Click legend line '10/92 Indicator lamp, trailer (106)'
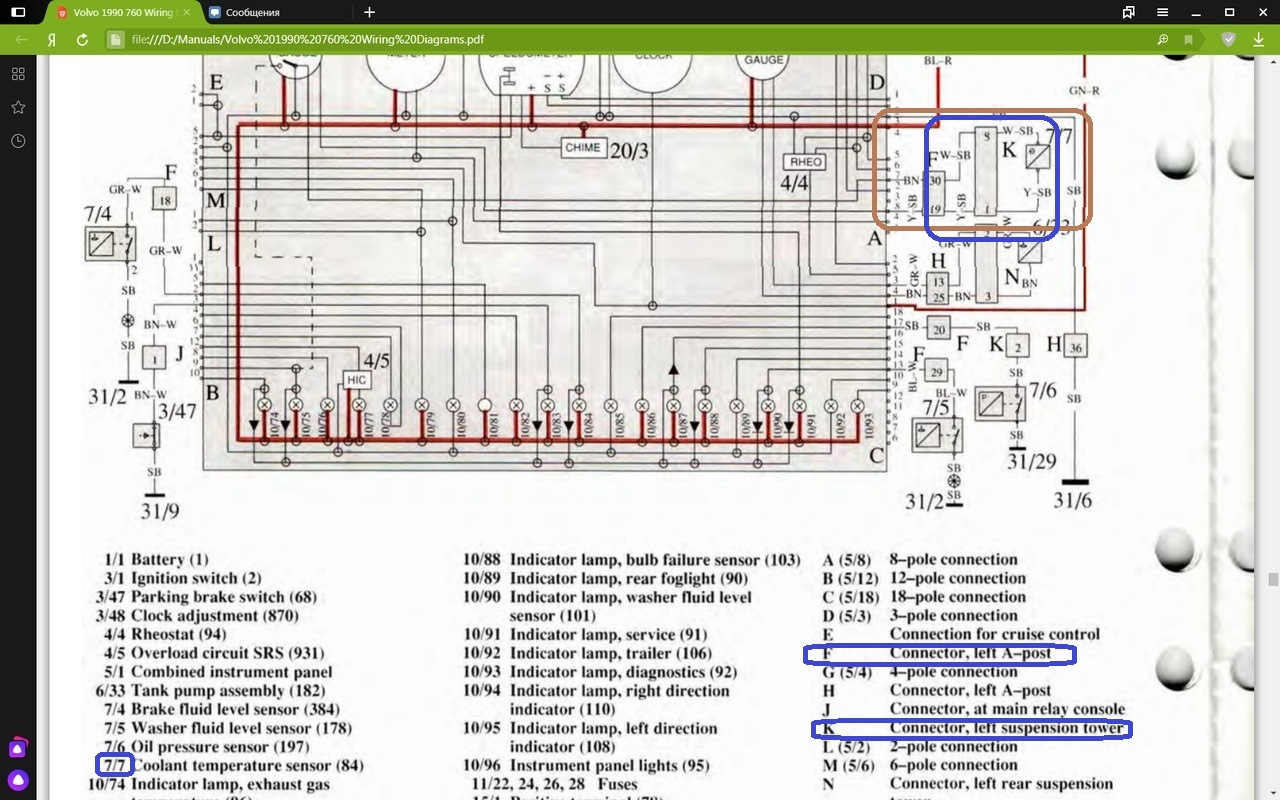 coord(587,653)
